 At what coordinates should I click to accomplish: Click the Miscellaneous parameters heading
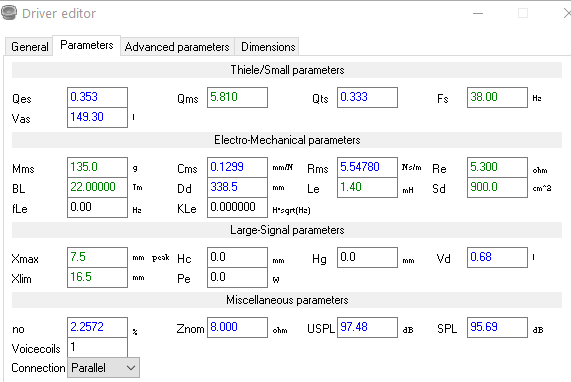click(287, 300)
